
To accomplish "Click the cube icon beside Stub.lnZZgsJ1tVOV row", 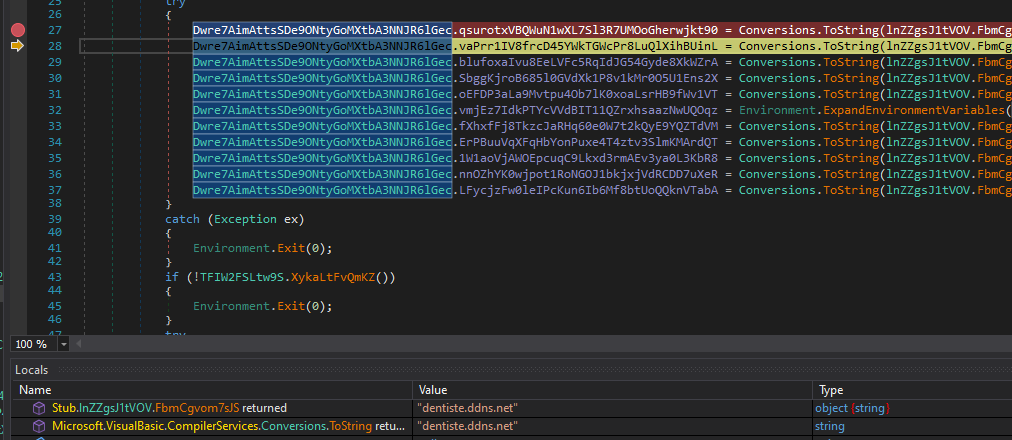I will (x=39, y=408).
